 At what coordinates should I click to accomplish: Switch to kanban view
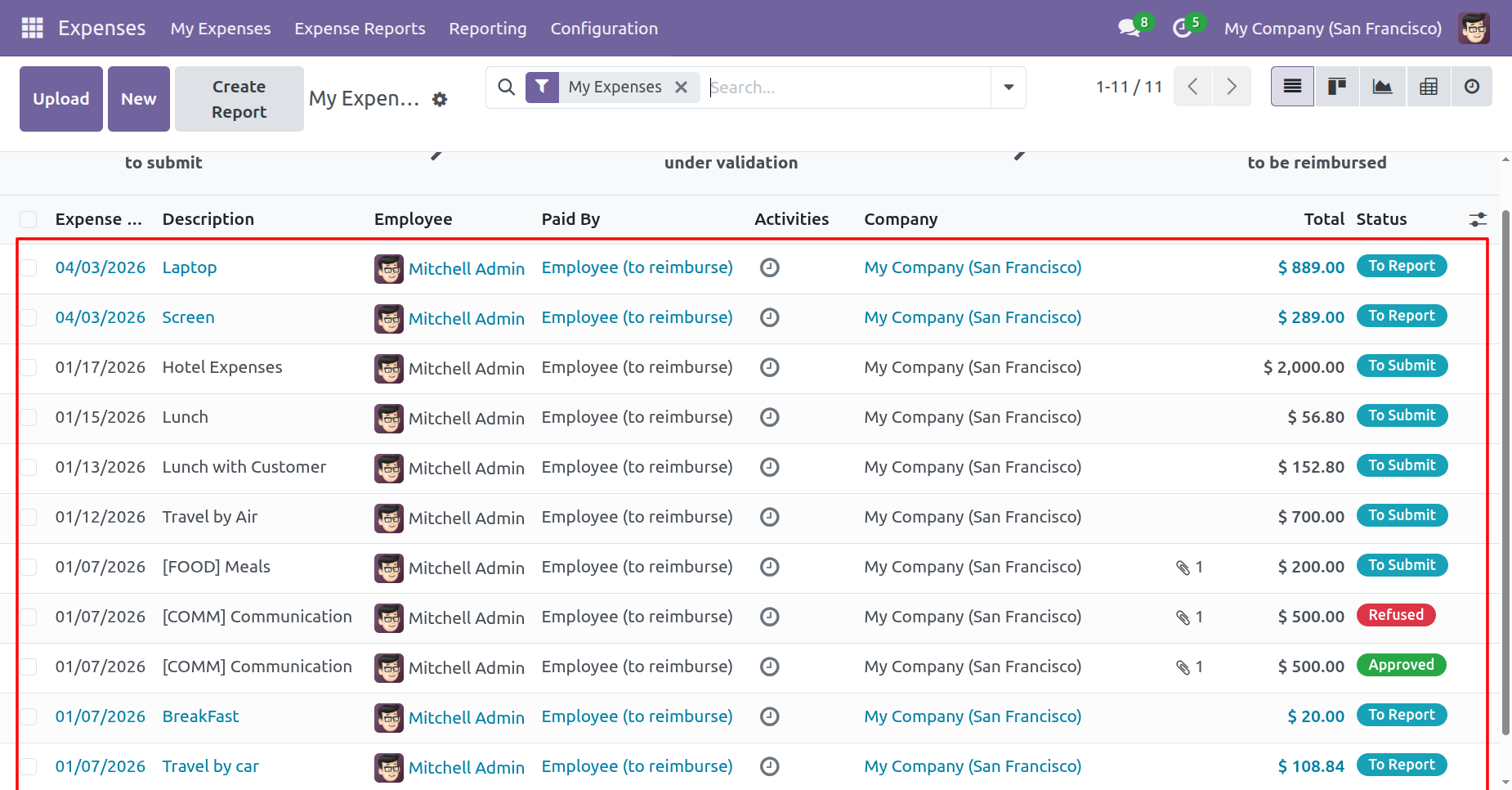click(1337, 87)
